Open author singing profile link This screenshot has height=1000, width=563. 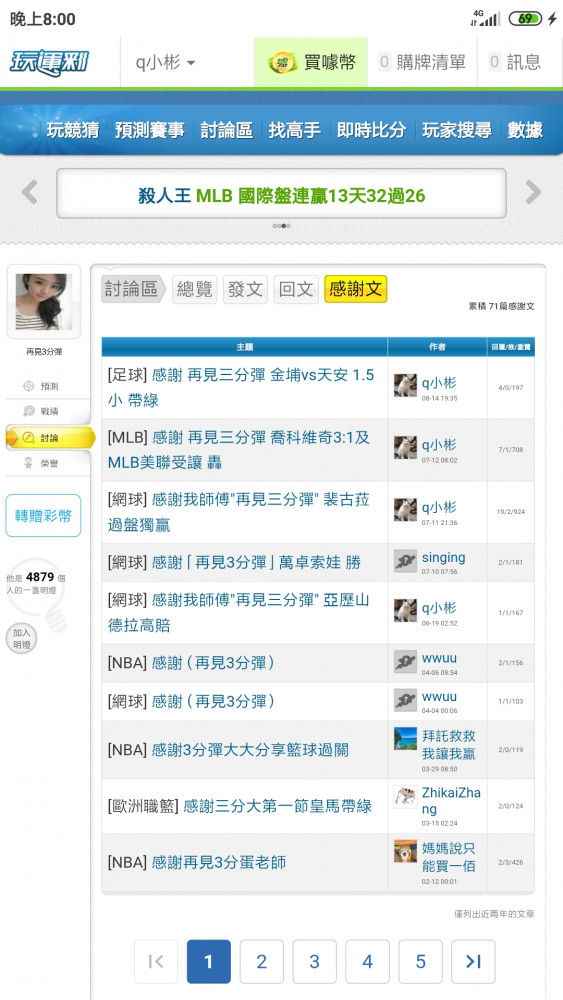coord(444,557)
